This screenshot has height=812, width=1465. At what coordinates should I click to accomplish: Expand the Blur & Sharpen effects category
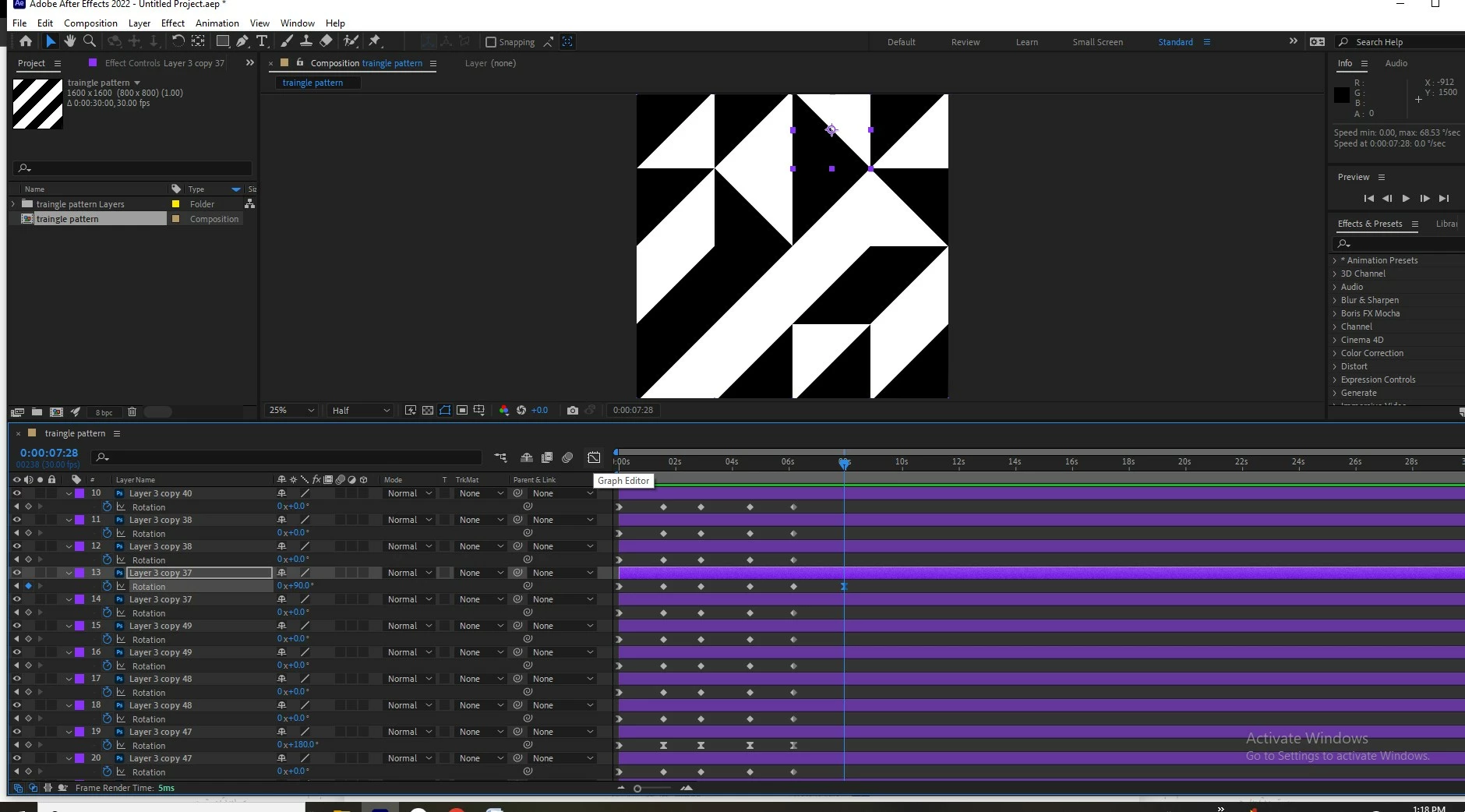(x=1335, y=300)
